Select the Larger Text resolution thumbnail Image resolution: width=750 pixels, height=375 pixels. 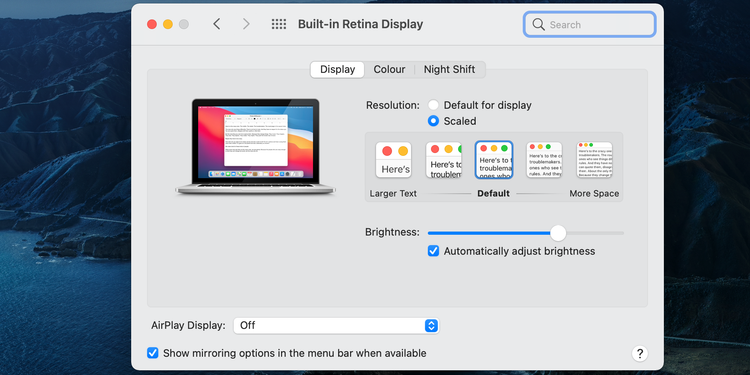[394, 160]
